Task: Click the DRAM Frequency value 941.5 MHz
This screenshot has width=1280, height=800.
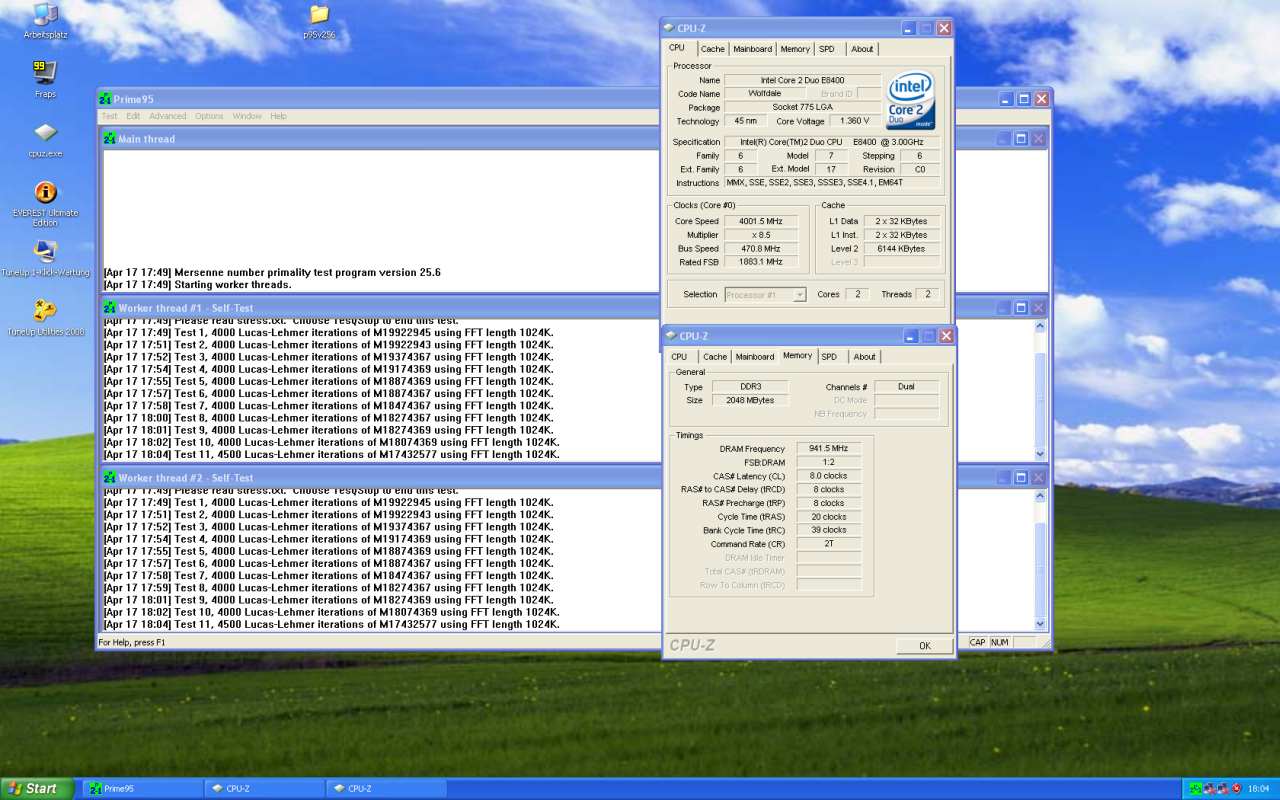Action: point(828,449)
